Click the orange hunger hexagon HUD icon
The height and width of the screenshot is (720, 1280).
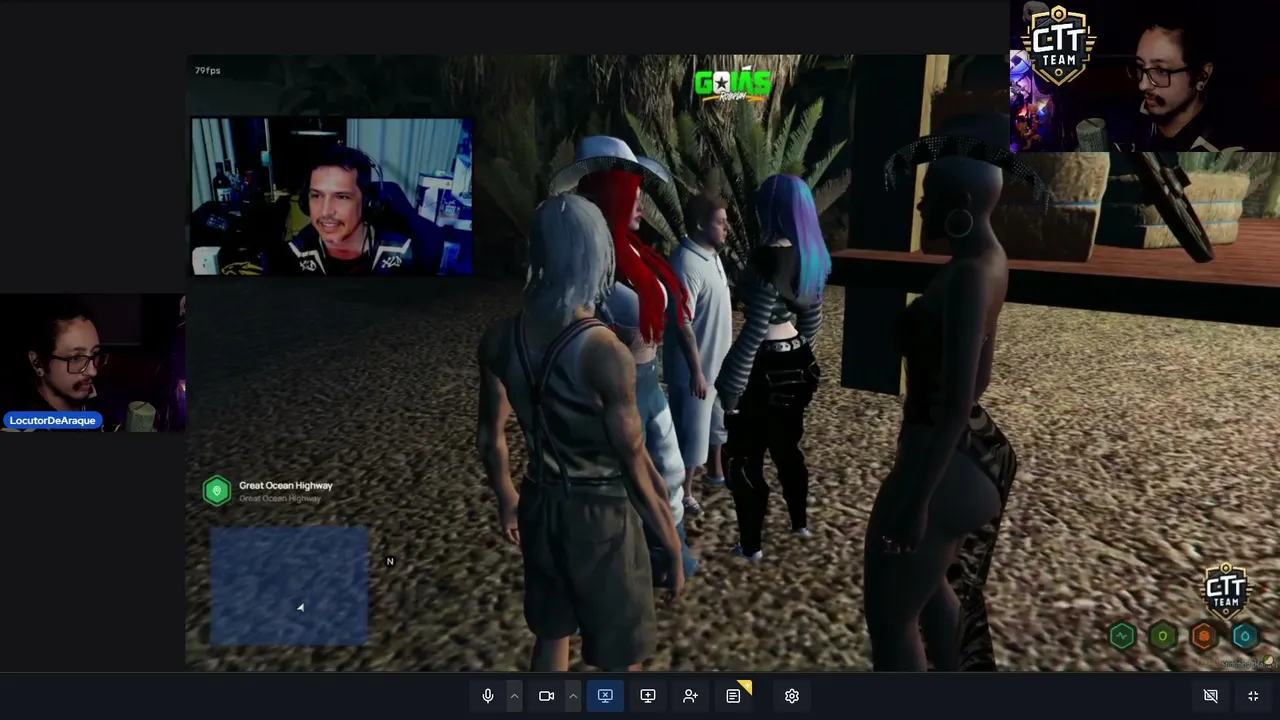click(1204, 636)
